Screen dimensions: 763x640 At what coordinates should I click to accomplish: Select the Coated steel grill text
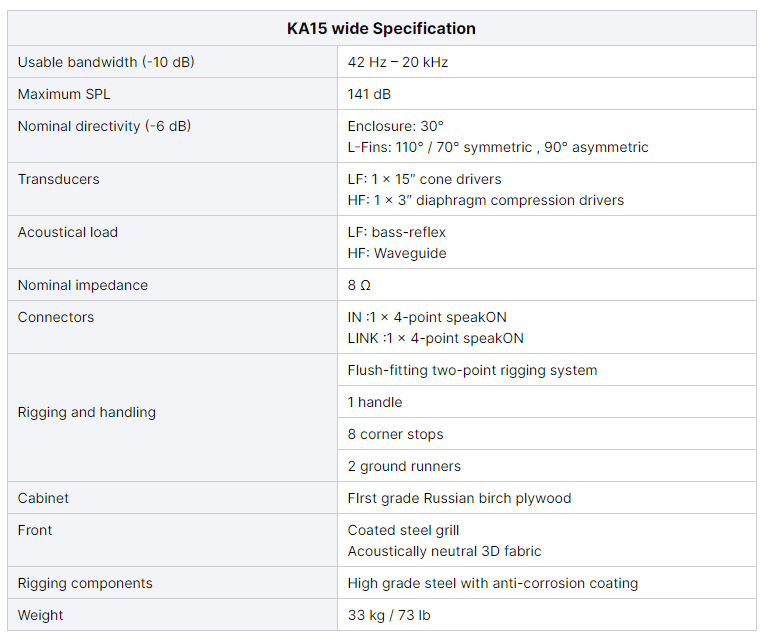tap(403, 530)
